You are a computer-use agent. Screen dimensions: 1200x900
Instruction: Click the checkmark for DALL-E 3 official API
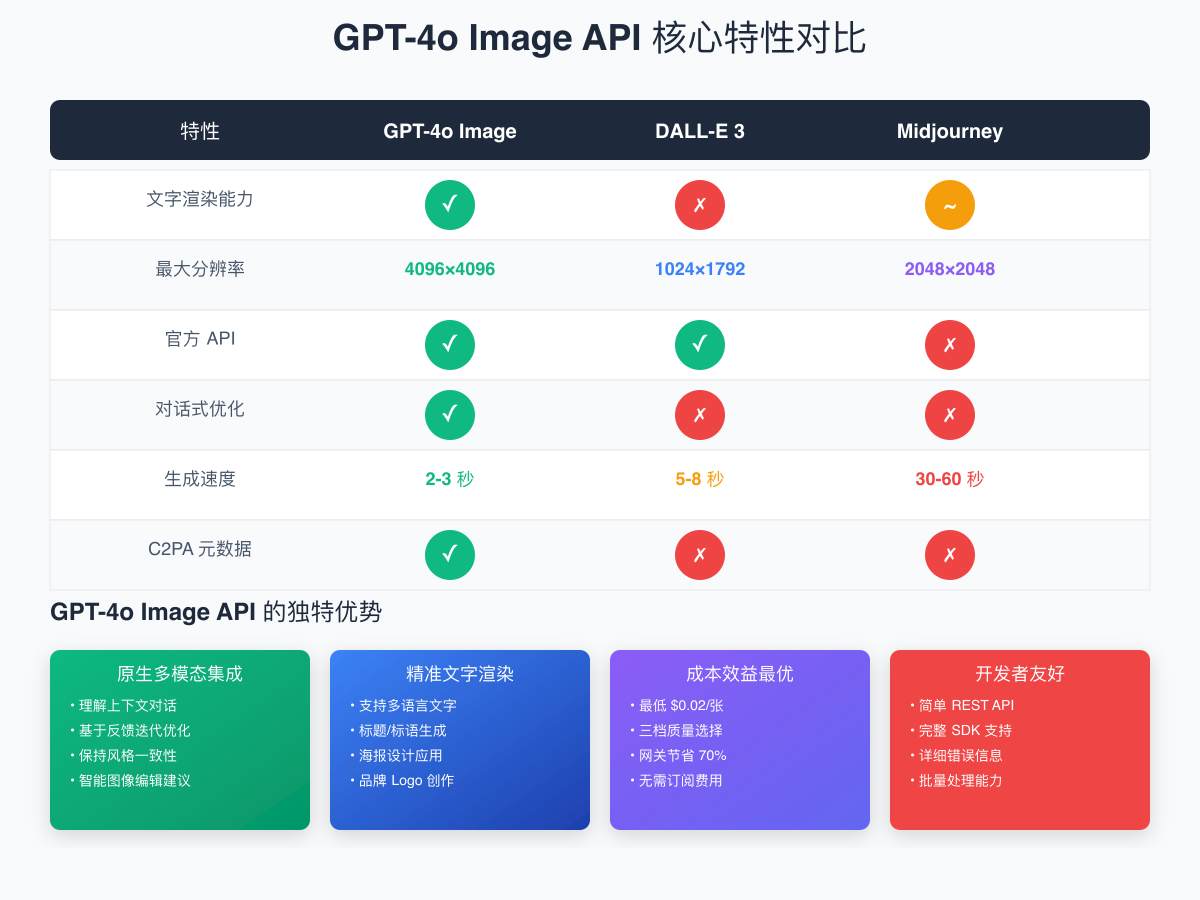click(x=700, y=345)
